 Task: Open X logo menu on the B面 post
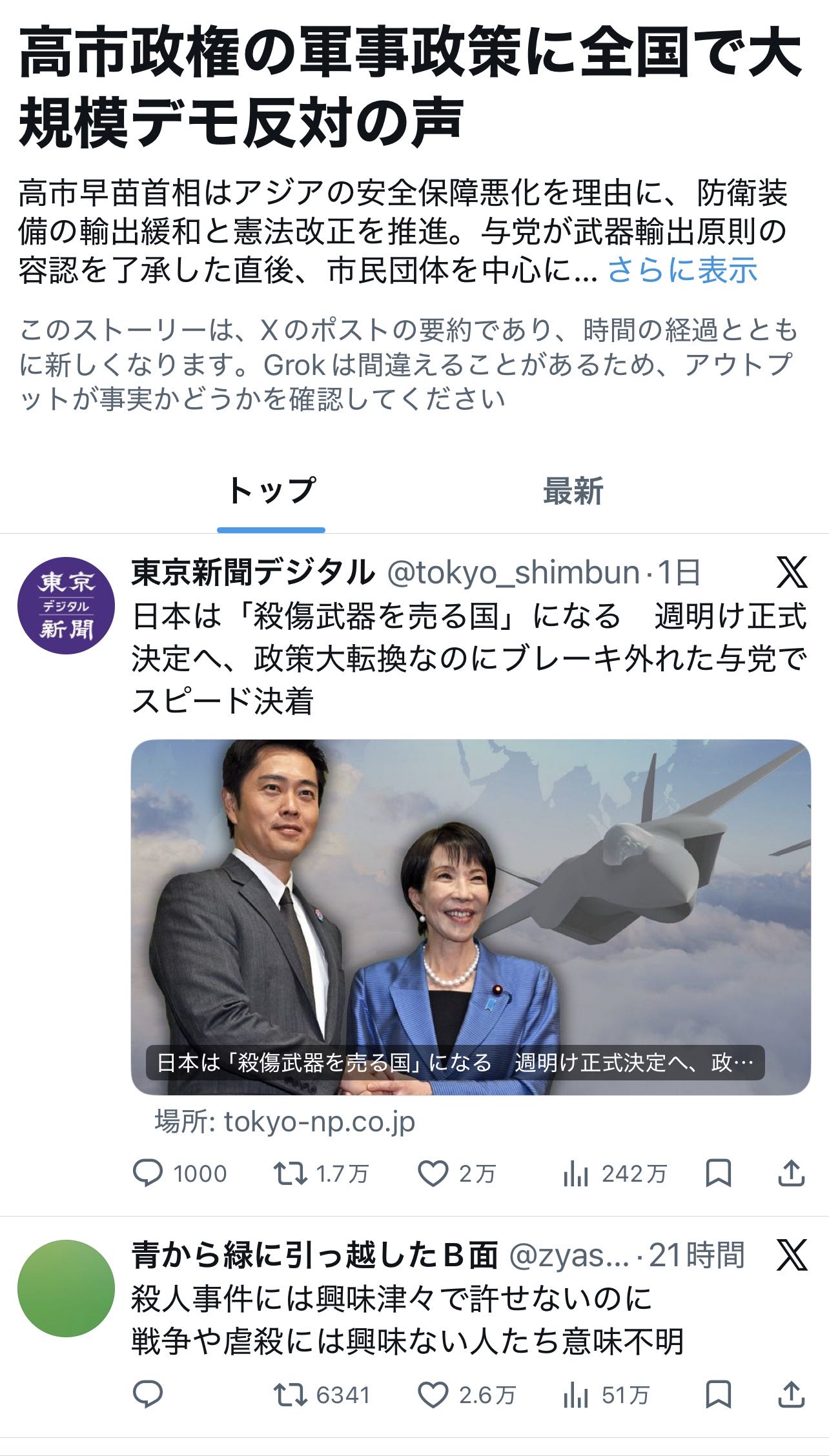tap(792, 1255)
